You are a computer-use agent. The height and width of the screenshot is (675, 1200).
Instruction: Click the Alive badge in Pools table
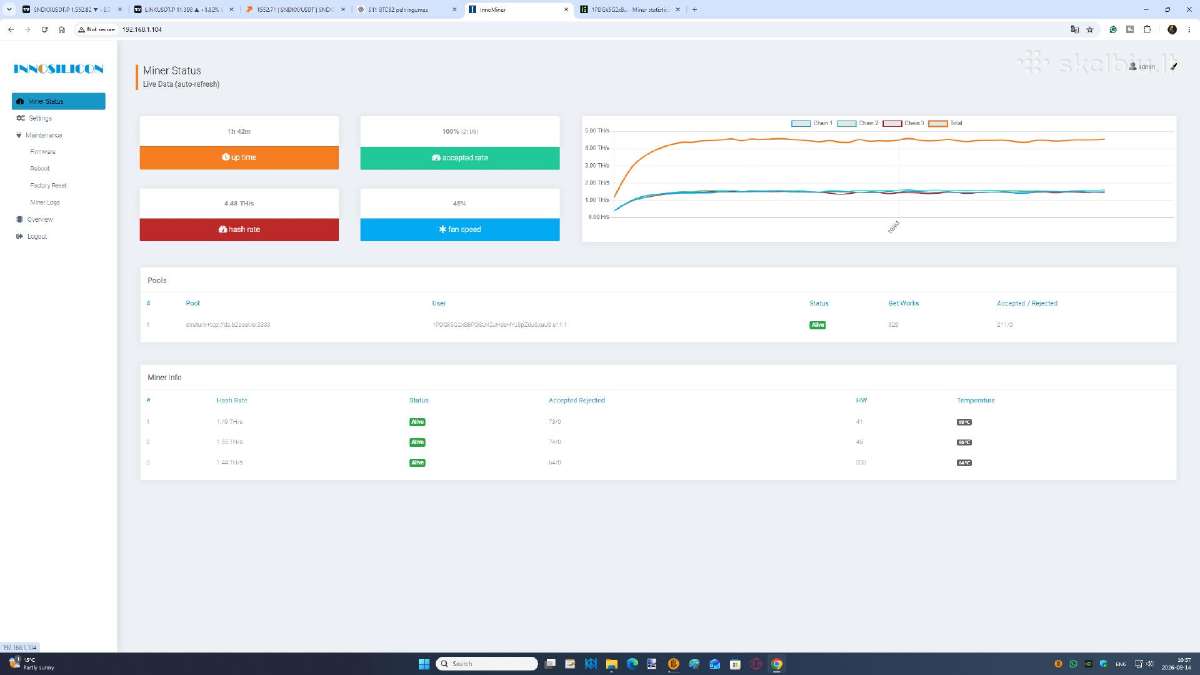(817, 325)
